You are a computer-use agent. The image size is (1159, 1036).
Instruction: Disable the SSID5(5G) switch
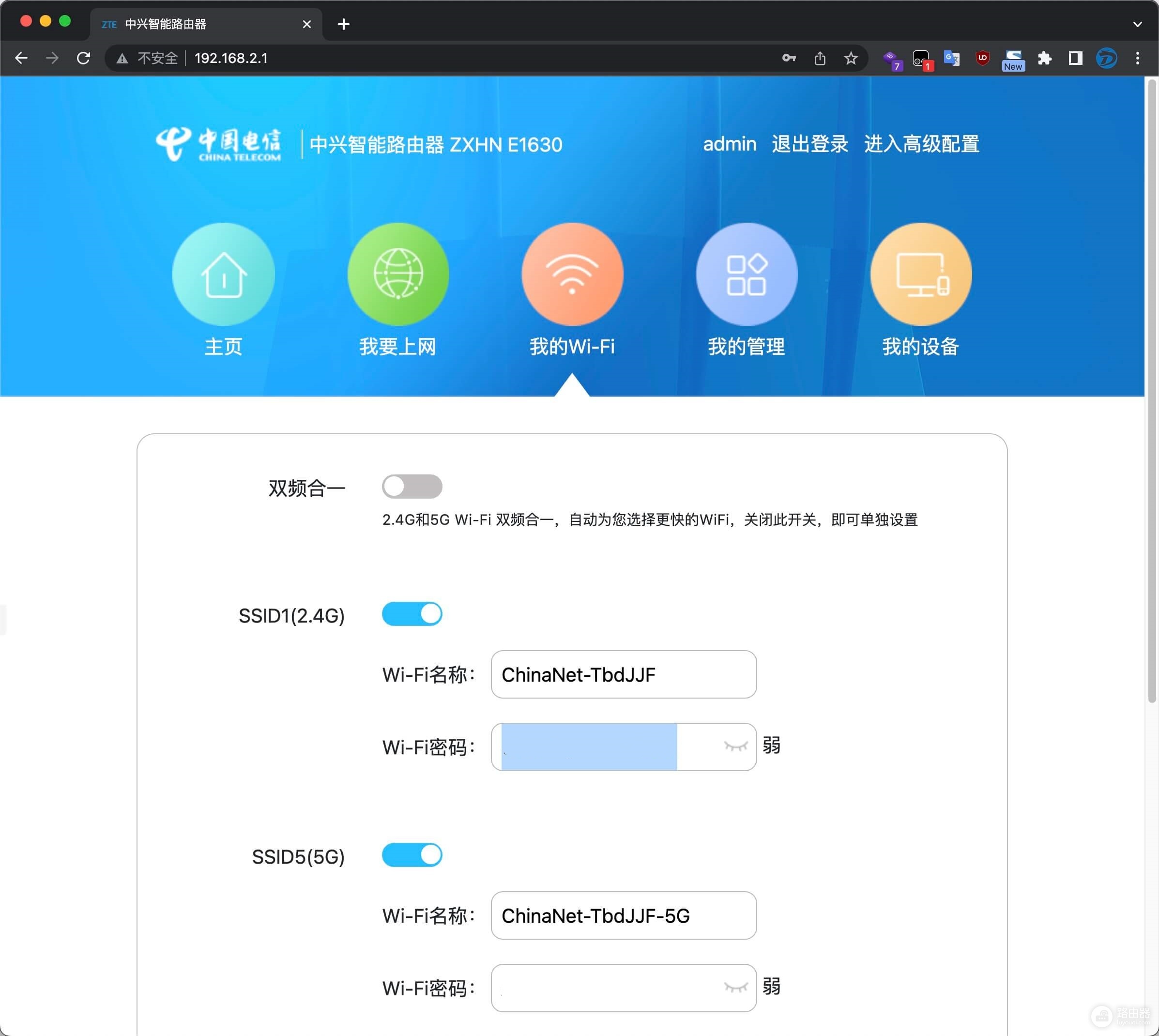(412, 854)
